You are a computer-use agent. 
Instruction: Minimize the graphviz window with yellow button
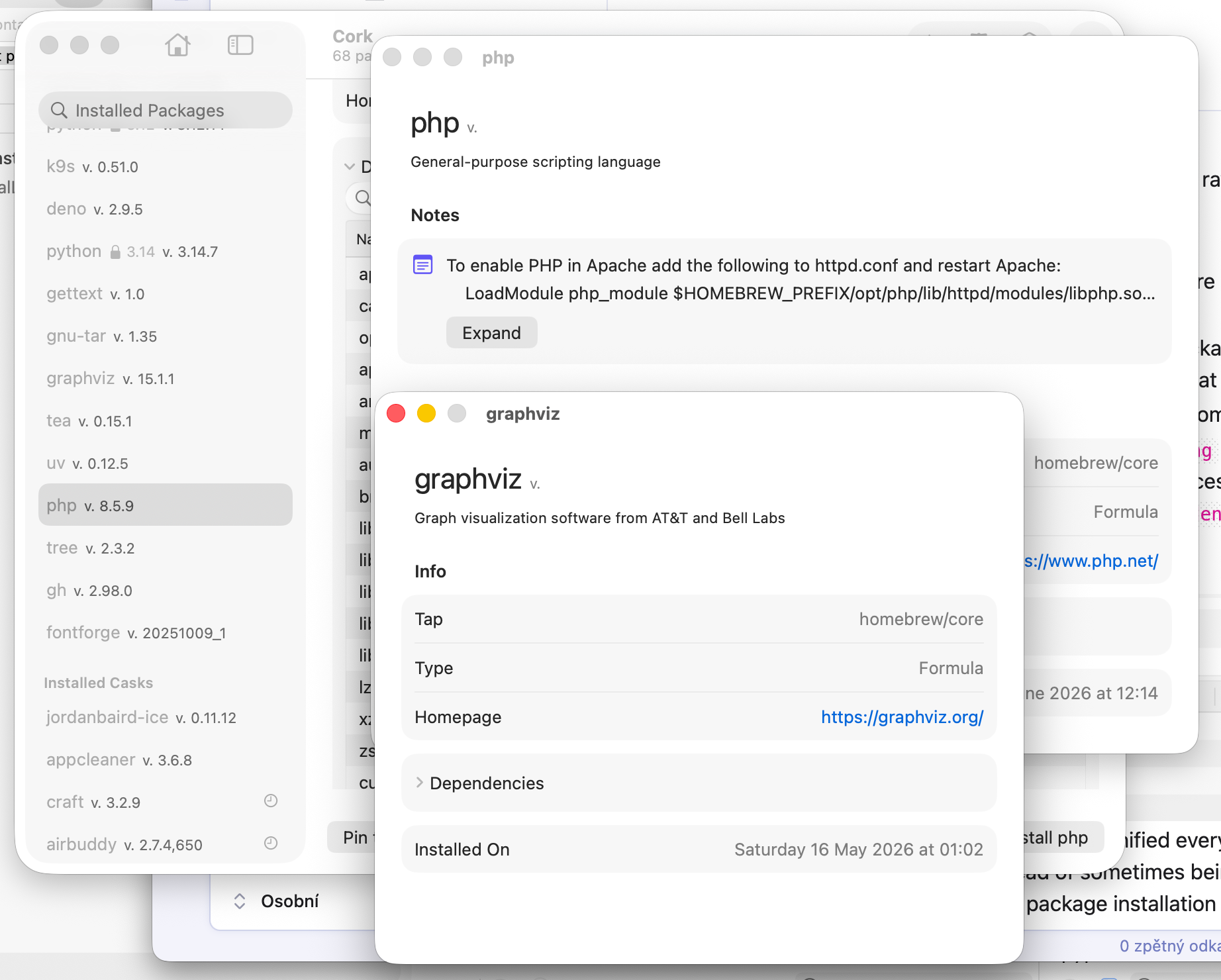(426, 413)
